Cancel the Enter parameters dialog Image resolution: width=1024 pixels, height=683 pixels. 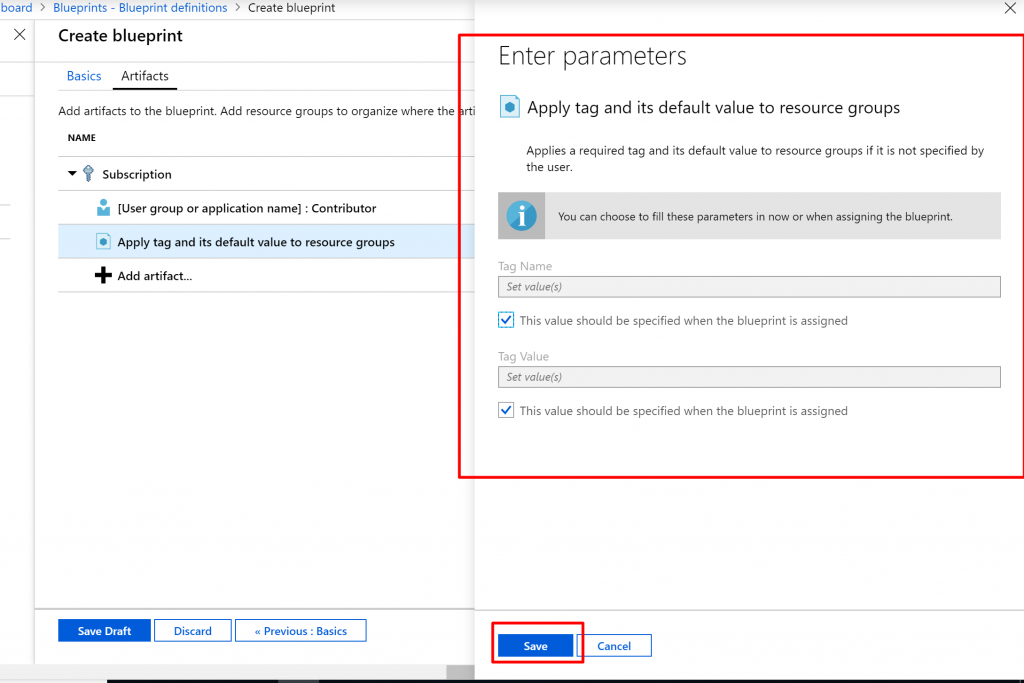[614, 646]
